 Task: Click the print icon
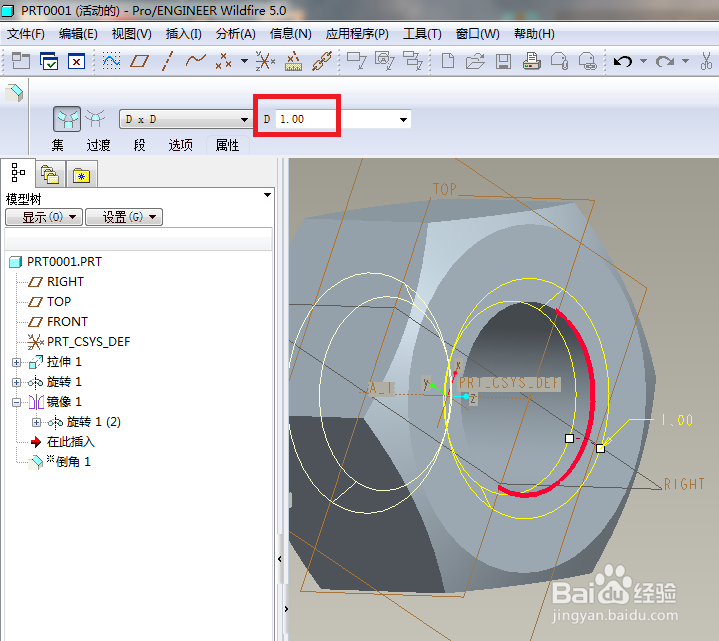coord(531,61)
